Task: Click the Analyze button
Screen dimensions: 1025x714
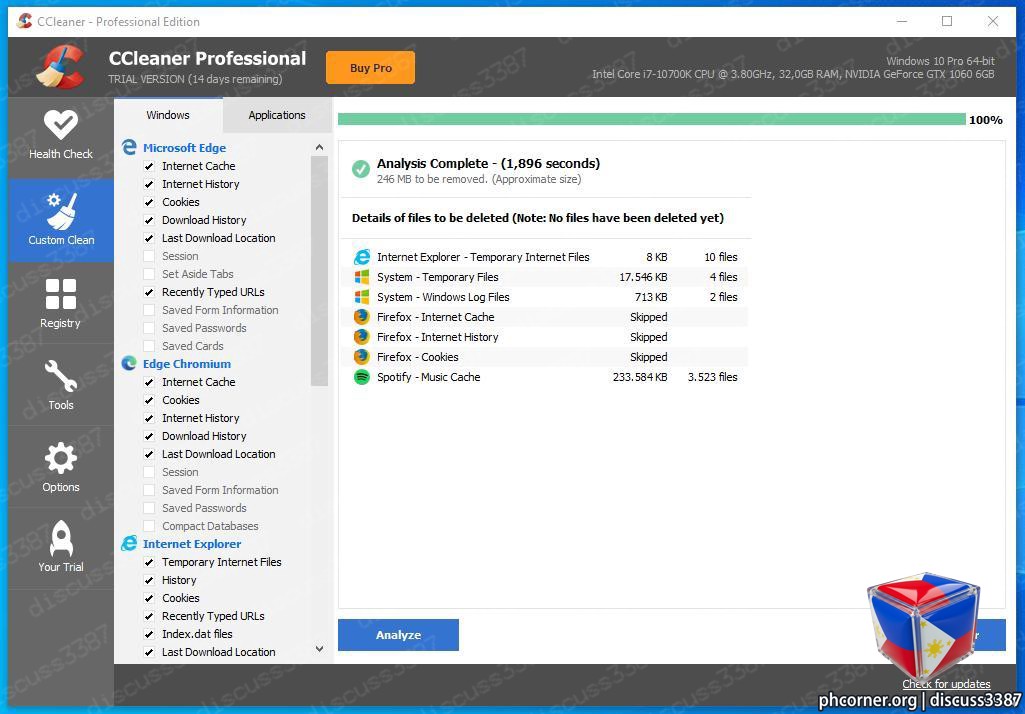Action: [x=398, y=635]
